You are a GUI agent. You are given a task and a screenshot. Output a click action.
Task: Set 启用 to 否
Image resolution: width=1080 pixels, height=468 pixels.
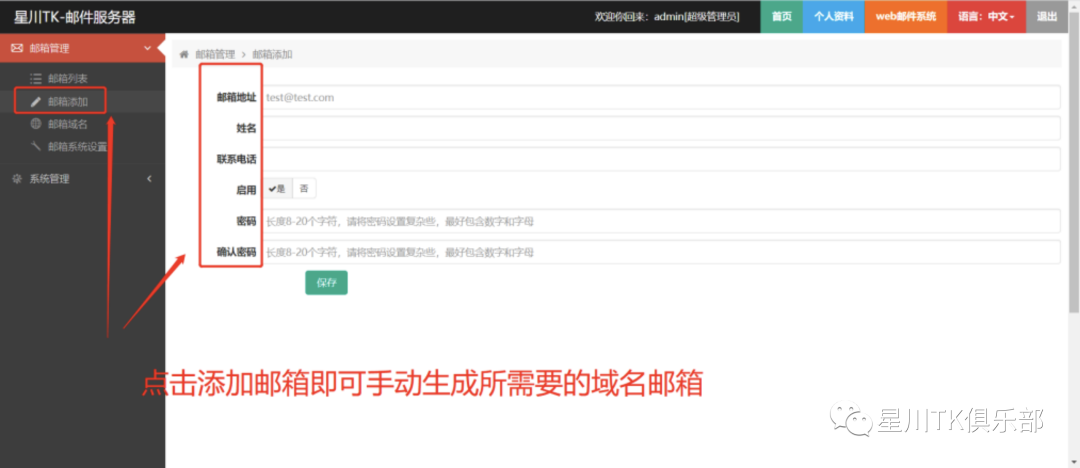click(x=304, y=189)
